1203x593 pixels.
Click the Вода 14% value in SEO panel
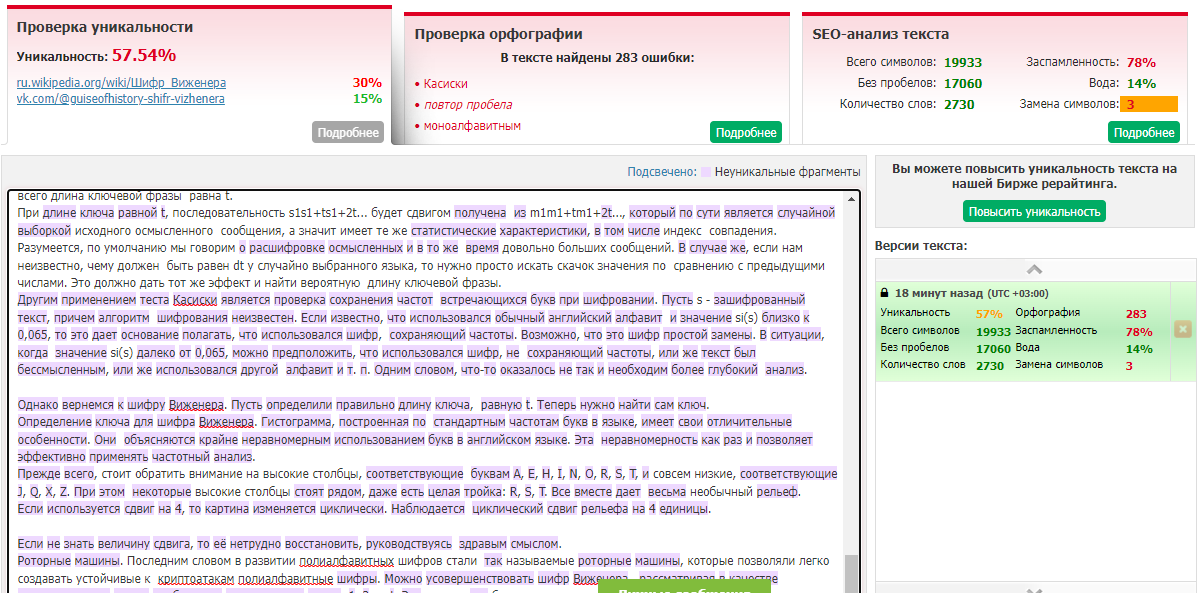tap(1141, 83)
